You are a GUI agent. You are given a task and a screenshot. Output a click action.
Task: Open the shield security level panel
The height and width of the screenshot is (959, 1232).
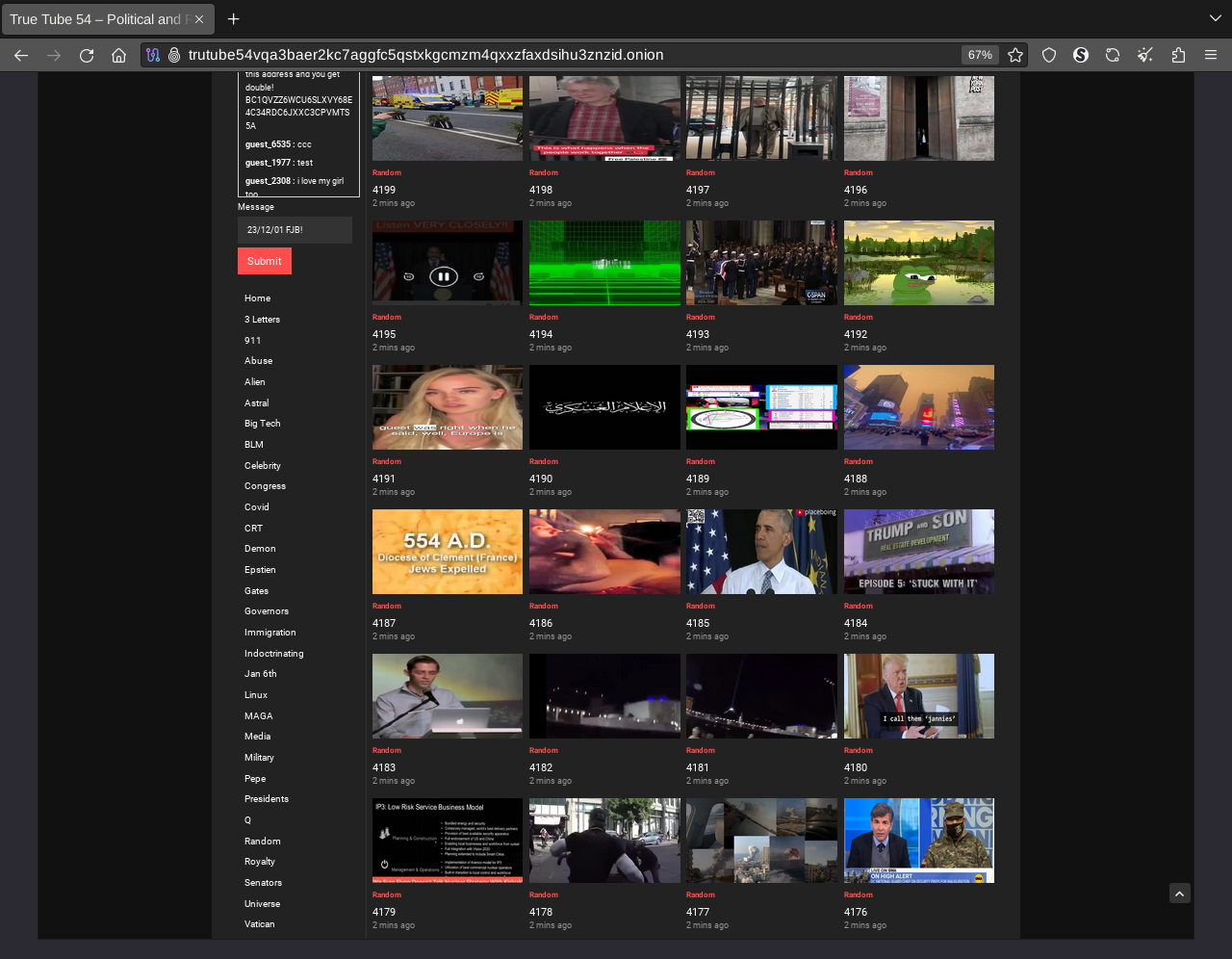point(1049,55)
